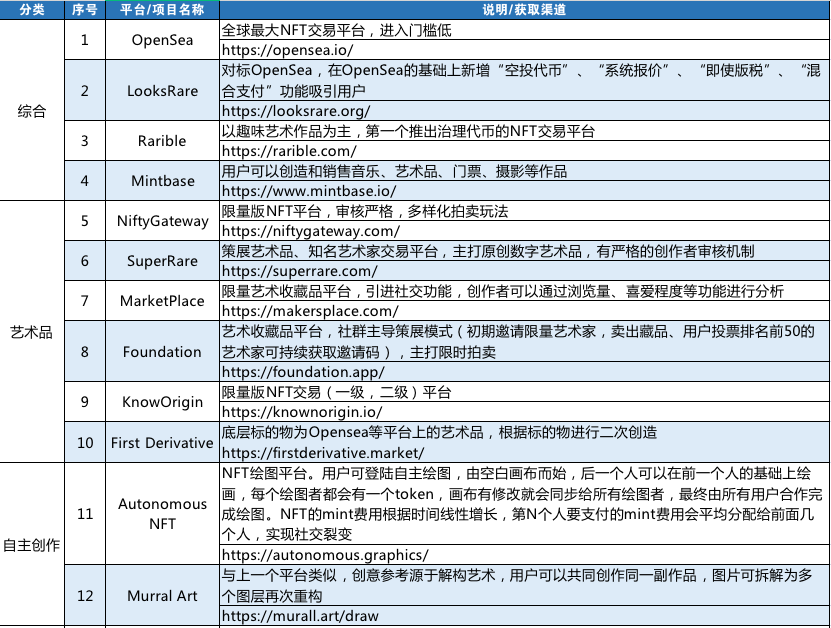Click the 限量艺术收藏品平台 description
The height and width of the screenshot is (628, 831).
[524, 291]
